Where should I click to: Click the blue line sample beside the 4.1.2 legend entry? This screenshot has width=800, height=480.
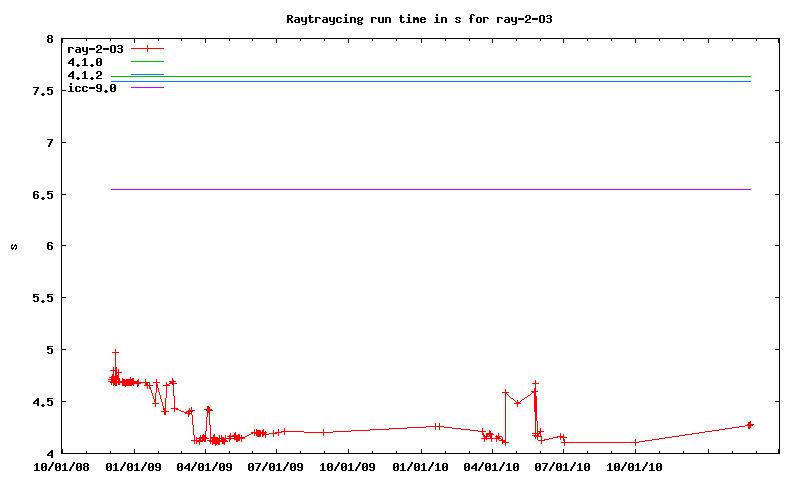(x=146, y=75)
